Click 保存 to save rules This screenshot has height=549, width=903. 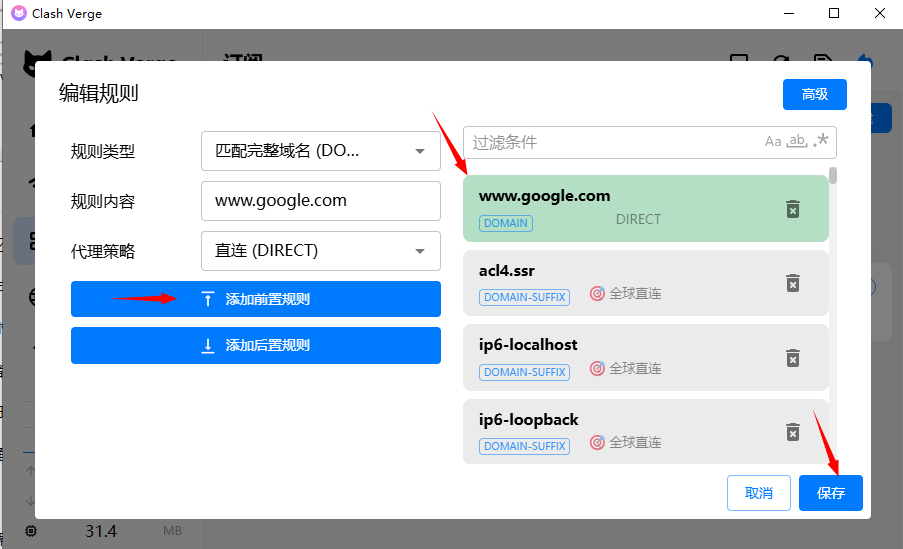pyautogui.click(x=830, y=493)
